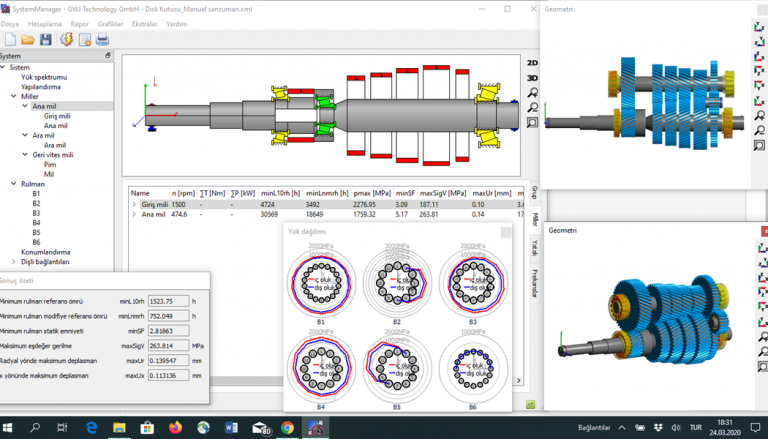Click the B5 bearing load distribution diagram
The width and height of the screenshot is (768, 439).
pyautogui.click(x=397, y=367)
